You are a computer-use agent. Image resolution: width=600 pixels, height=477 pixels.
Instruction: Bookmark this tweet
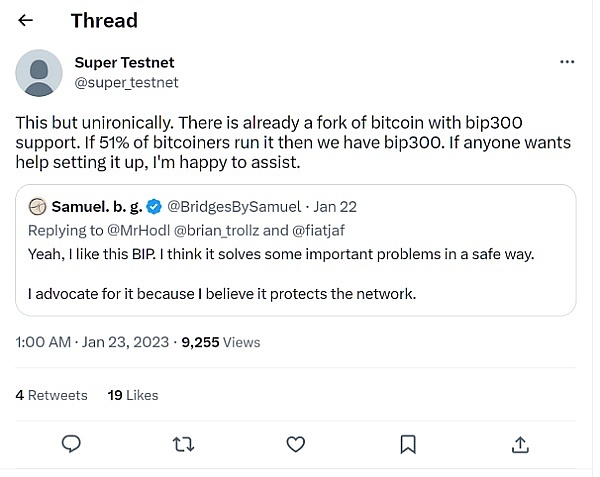pos(408,443)
